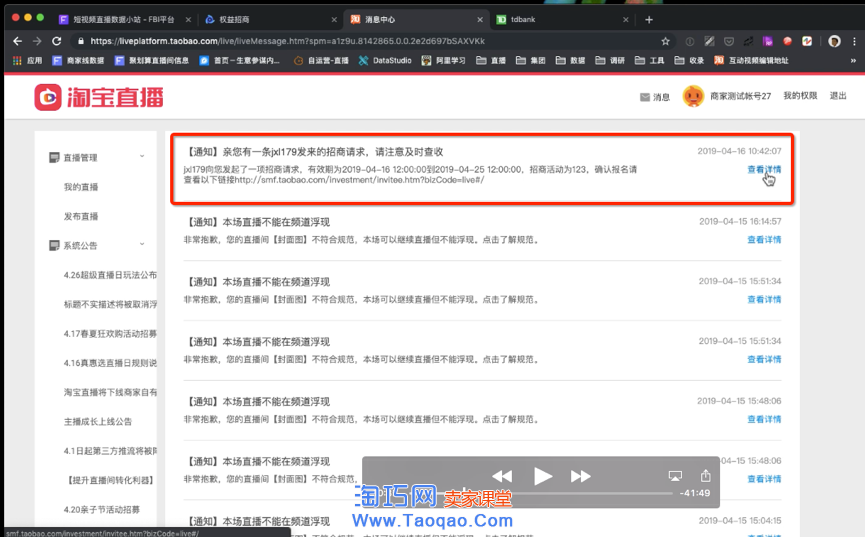Screen dimensions: 865x537
Task: Play the video in the overlay player
Action: [543, 476]
